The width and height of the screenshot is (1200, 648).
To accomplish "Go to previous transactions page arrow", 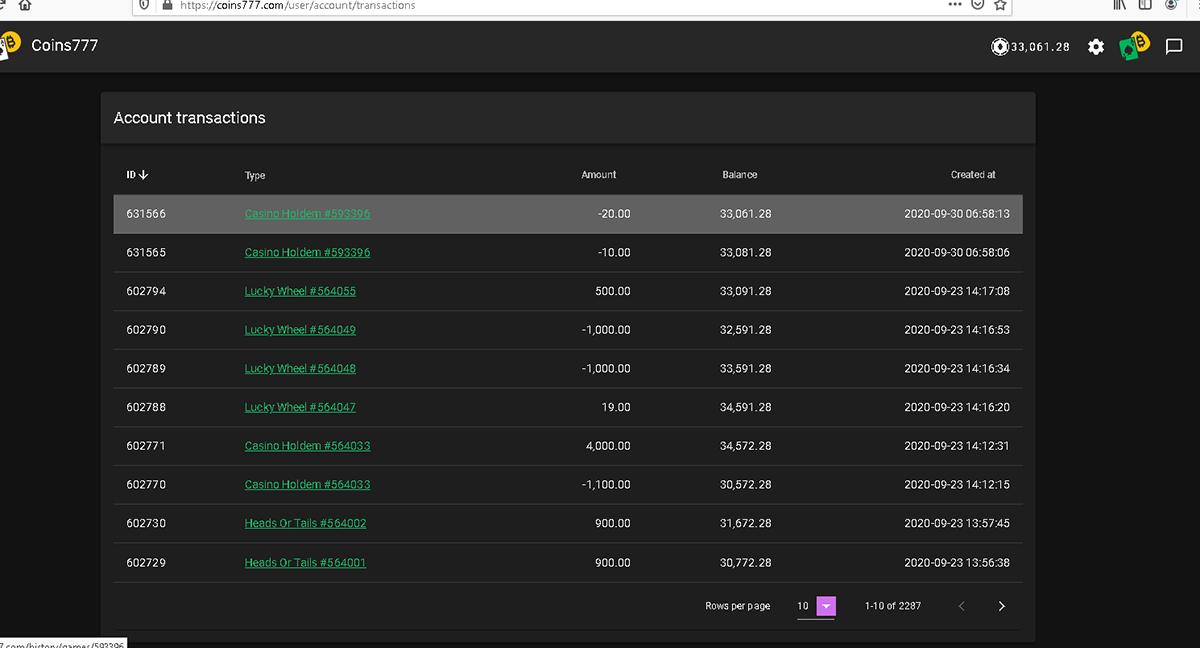I will [962, 606].
